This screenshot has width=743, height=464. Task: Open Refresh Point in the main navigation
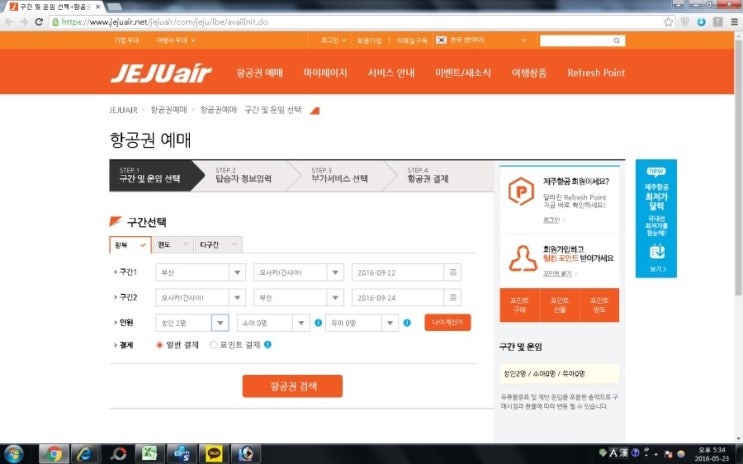pos(596,73)
